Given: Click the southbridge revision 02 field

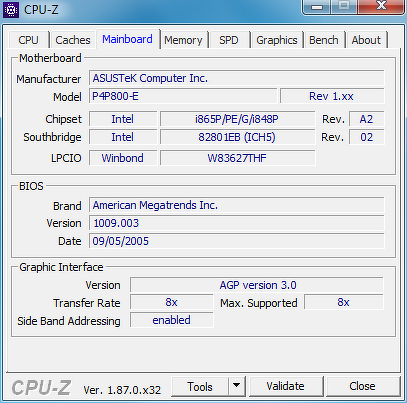Looking at the screenshot, I should pos(366,137).
